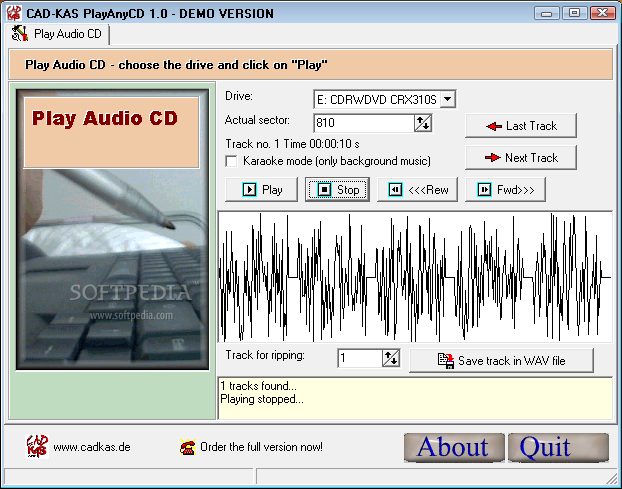
Task: Minimize the PlayAnyCD window
Action: pos(547,13)
